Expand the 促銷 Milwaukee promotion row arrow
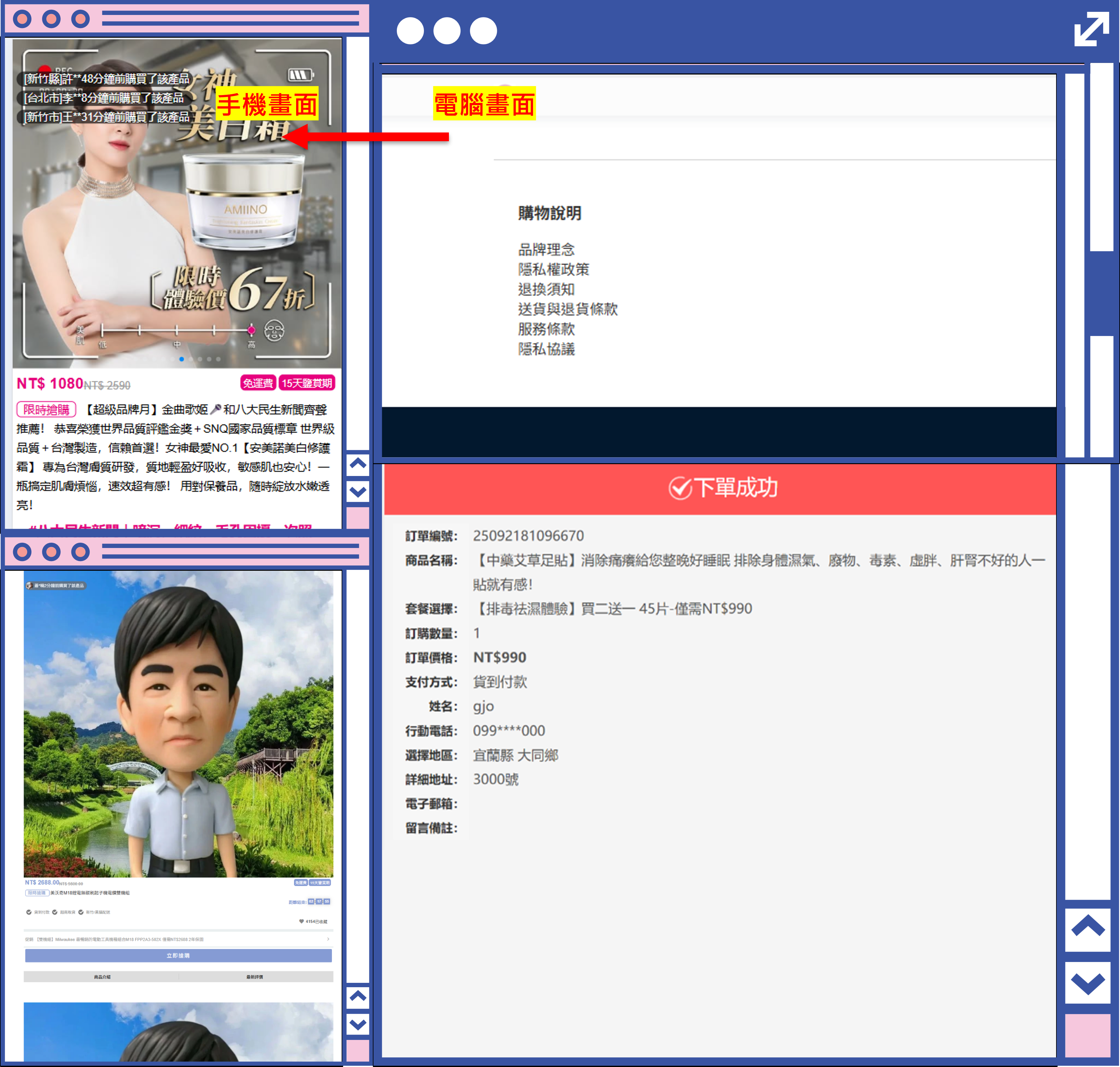Image resolution: width=1120 pixels, height=1067 pixels. pos(328,939)
